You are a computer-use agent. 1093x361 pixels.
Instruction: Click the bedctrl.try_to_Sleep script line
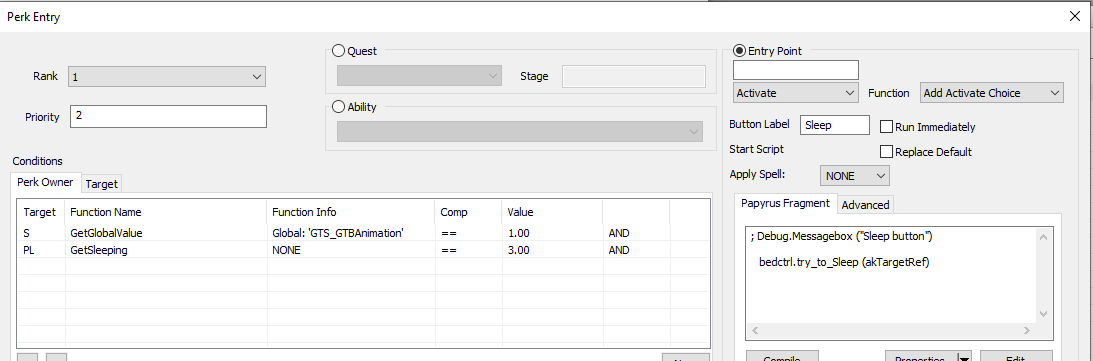coord(845,263)
